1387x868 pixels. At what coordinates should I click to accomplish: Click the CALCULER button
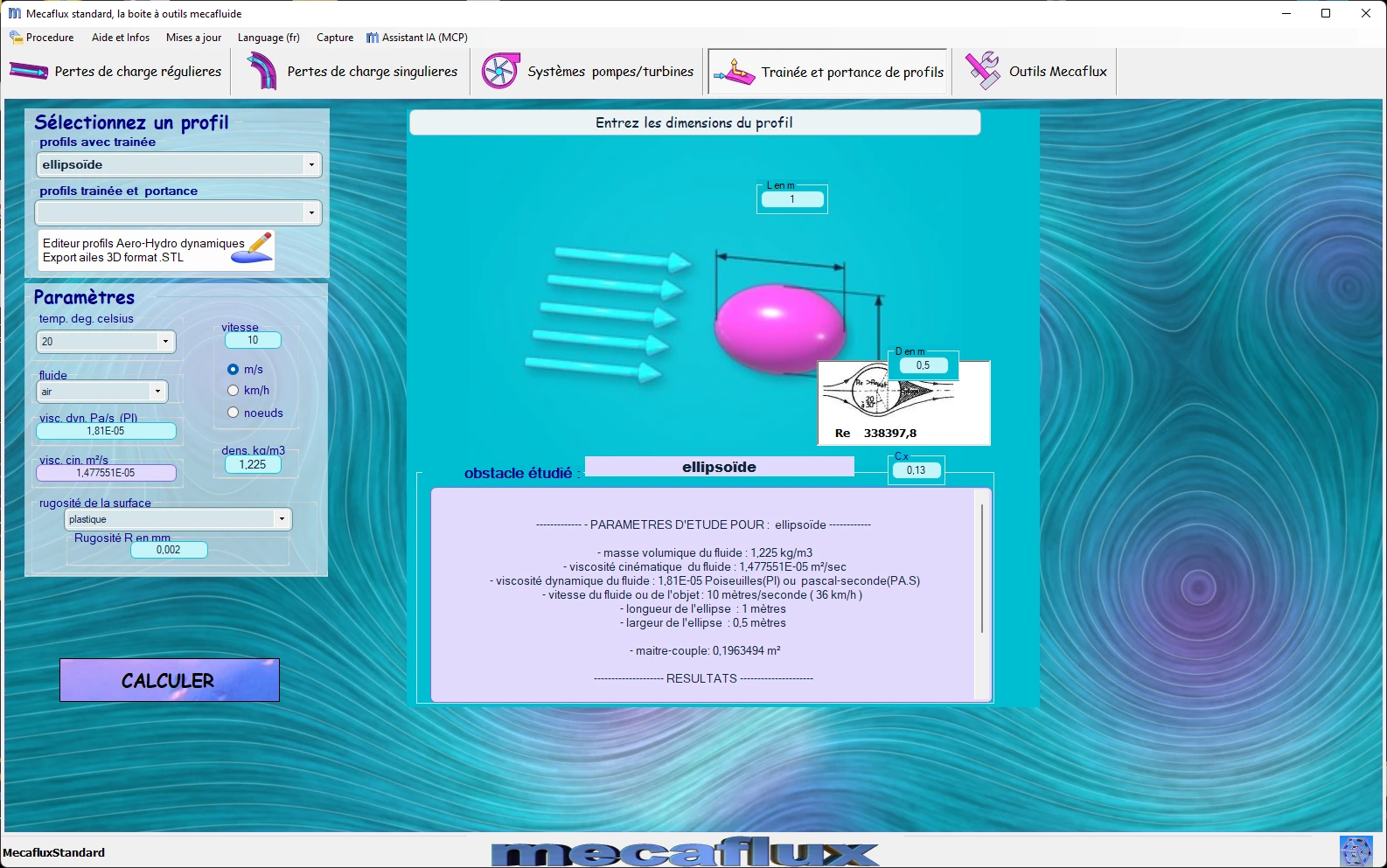[x=170, y=680]
